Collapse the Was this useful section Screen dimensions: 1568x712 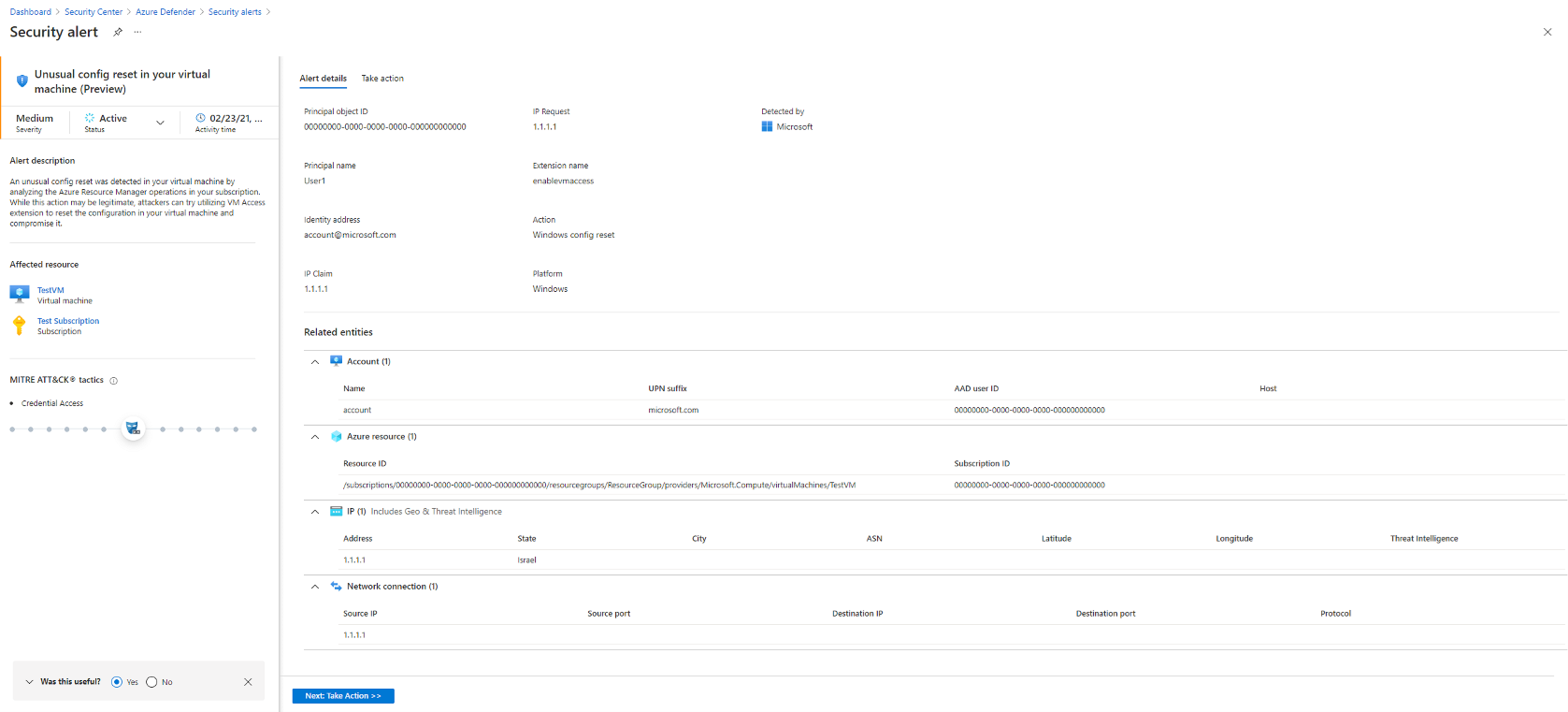click(29, 682)
